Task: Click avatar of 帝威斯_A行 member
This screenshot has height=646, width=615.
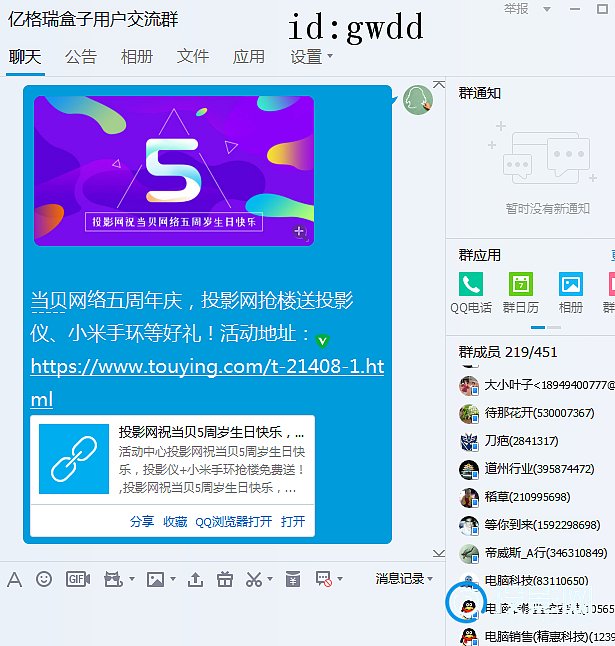Action: pos(469,554)
